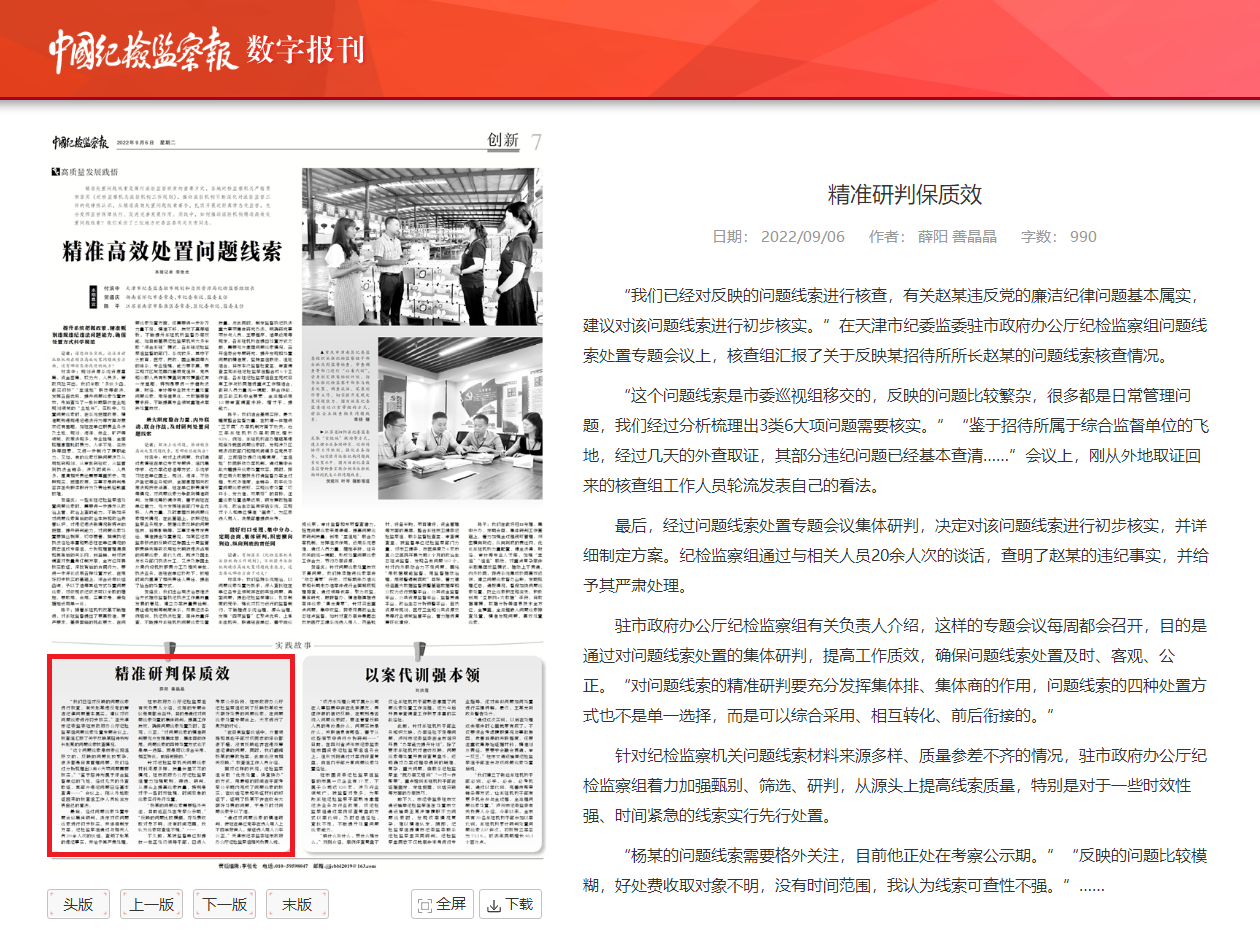Select the 以案代训强本领 article block on the newspaper page
This screenshot has height=952, width=1260.
pos(421,756)
